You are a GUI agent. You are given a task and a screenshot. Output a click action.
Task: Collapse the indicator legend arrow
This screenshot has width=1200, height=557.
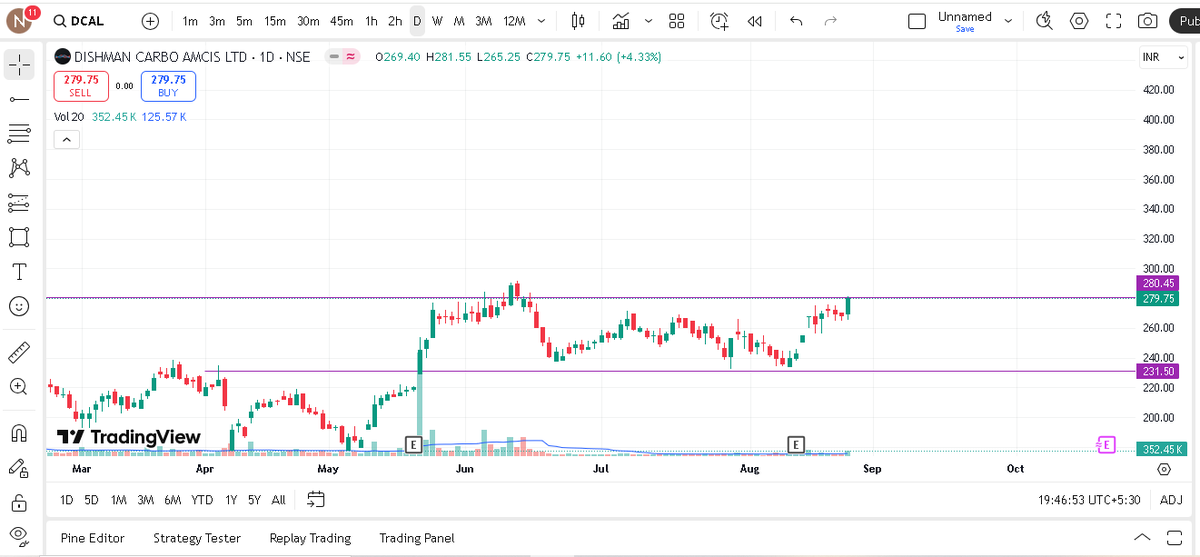pos(66,140)
